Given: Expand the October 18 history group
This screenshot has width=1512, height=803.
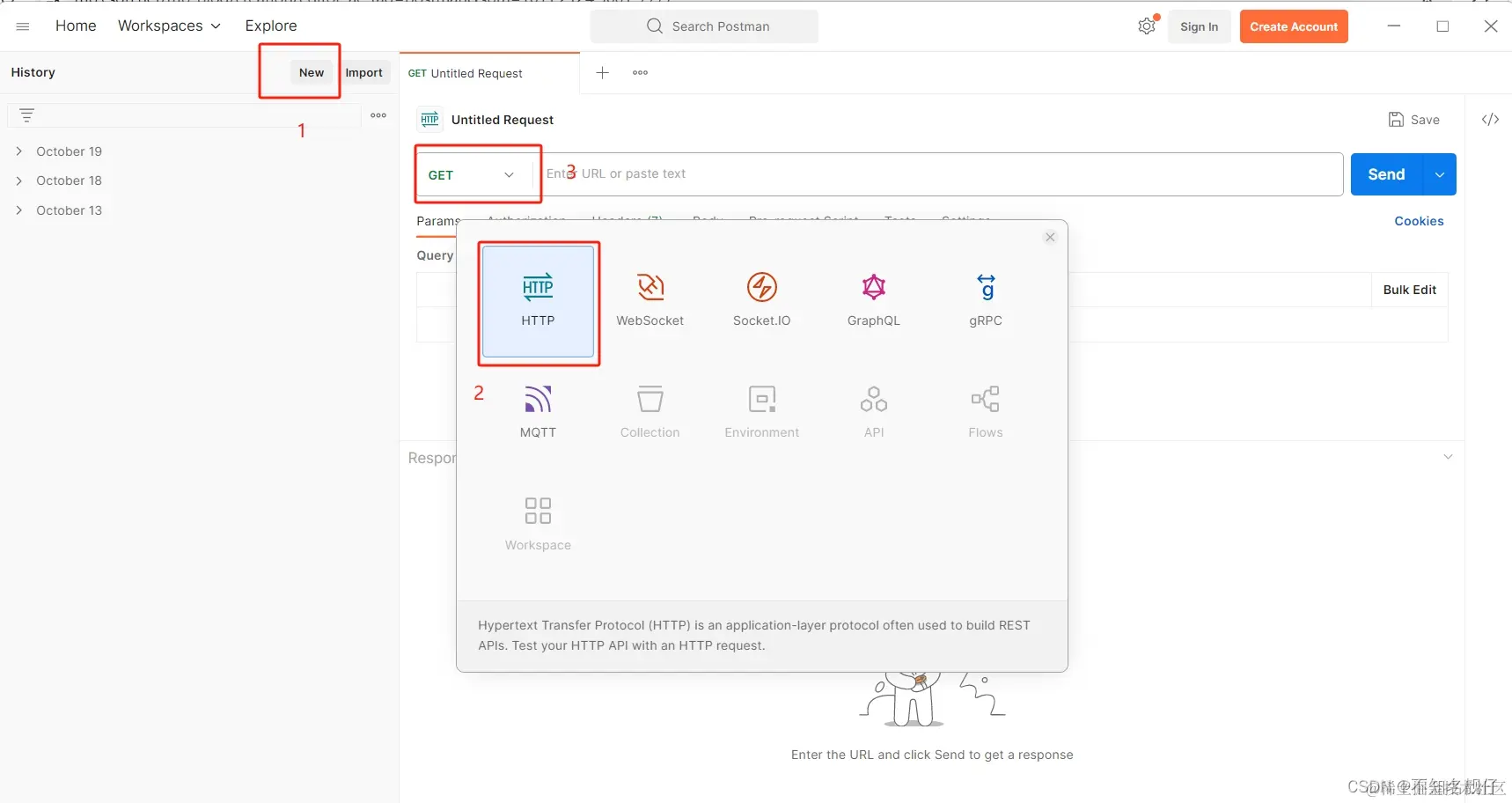Looking at the screenshot, I should [x=18, y=180].
